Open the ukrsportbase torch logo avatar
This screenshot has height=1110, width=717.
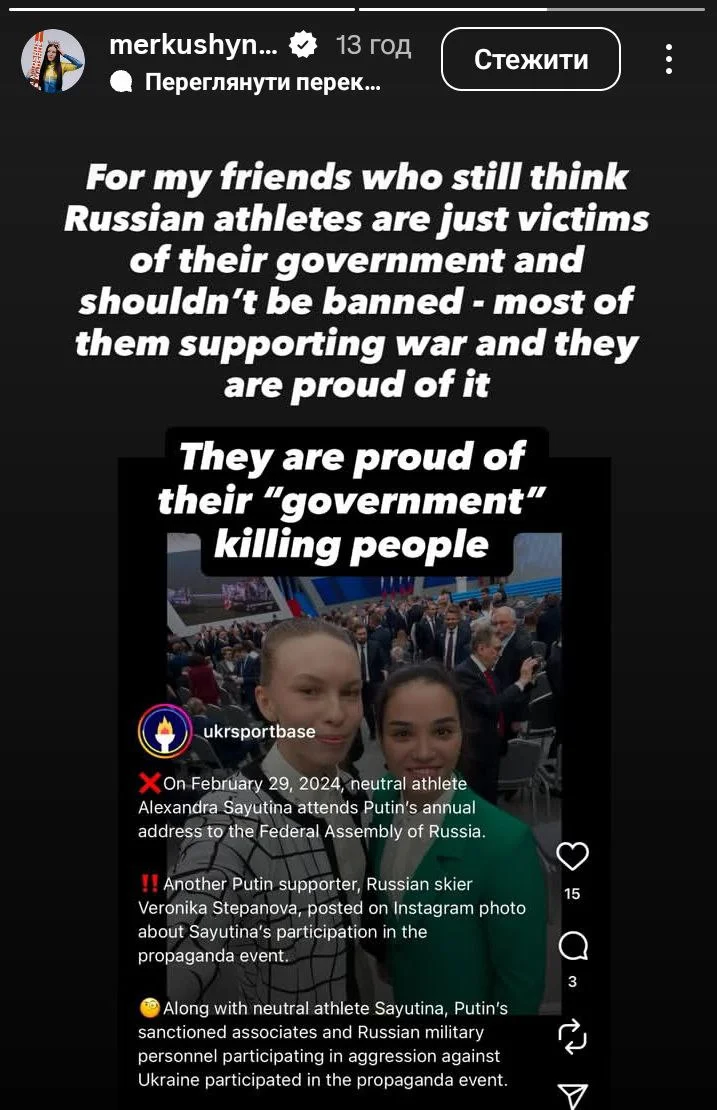165,731
